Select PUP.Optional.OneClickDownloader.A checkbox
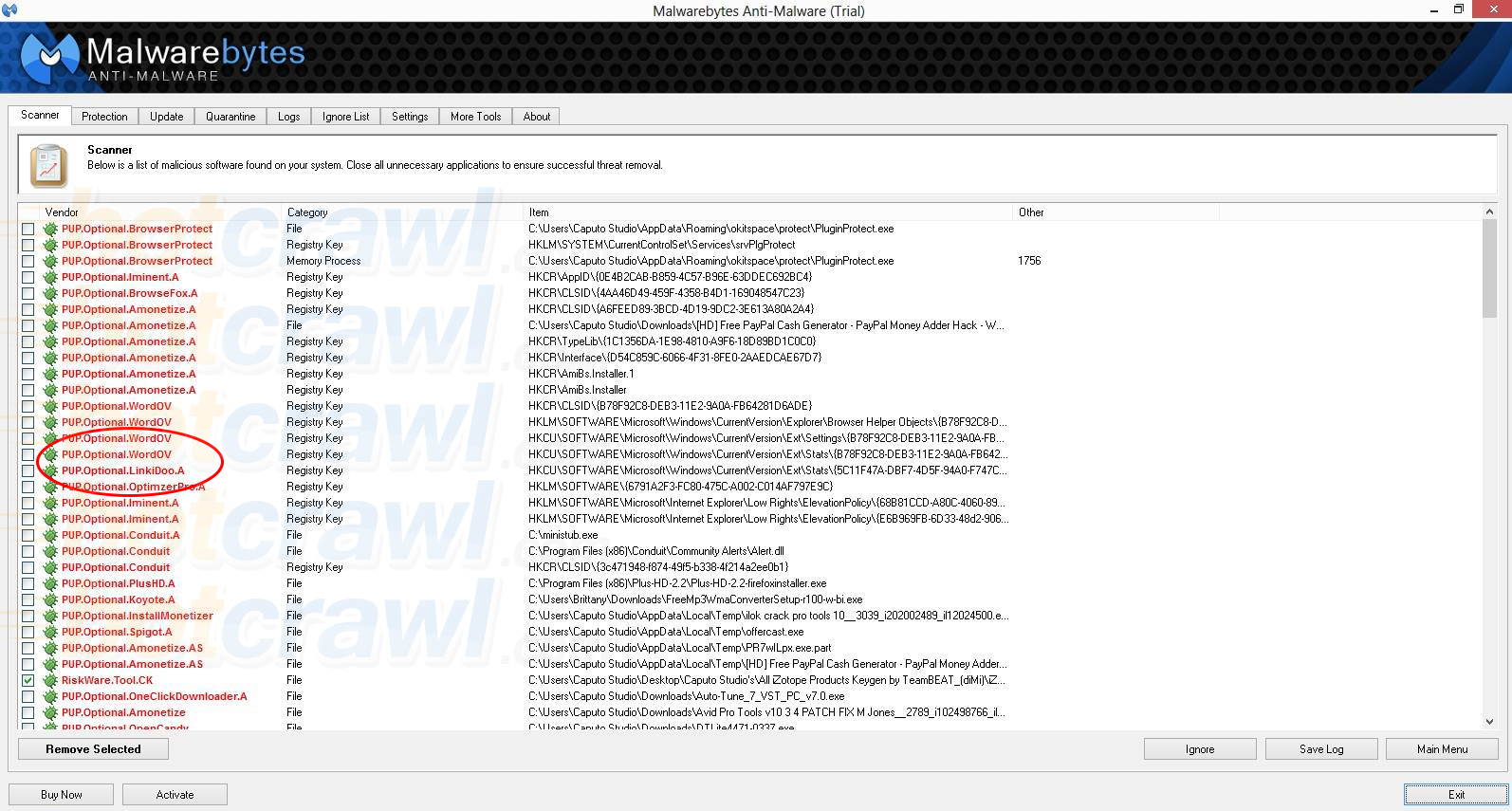Screen dimensions: 1512x811 pos(28,696)
